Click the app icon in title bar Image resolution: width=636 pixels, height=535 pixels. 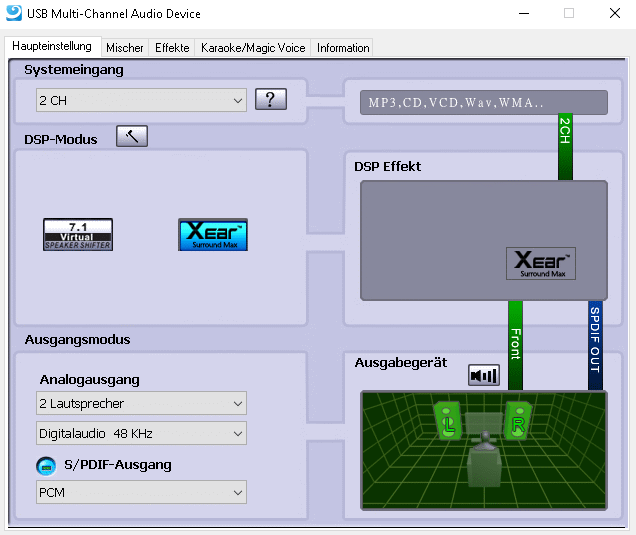click(14, 13)
